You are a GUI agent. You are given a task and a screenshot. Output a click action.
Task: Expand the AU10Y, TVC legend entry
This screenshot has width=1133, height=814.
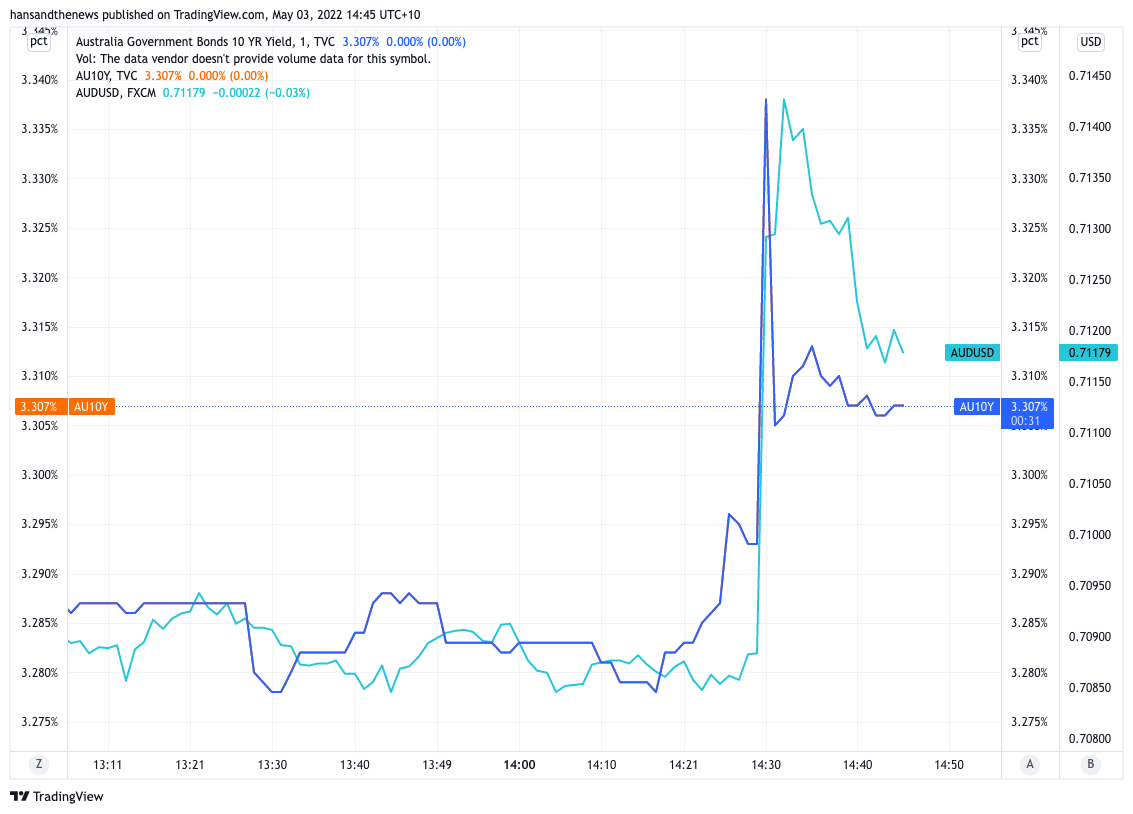pyautogui.click(x=107, y=76)
